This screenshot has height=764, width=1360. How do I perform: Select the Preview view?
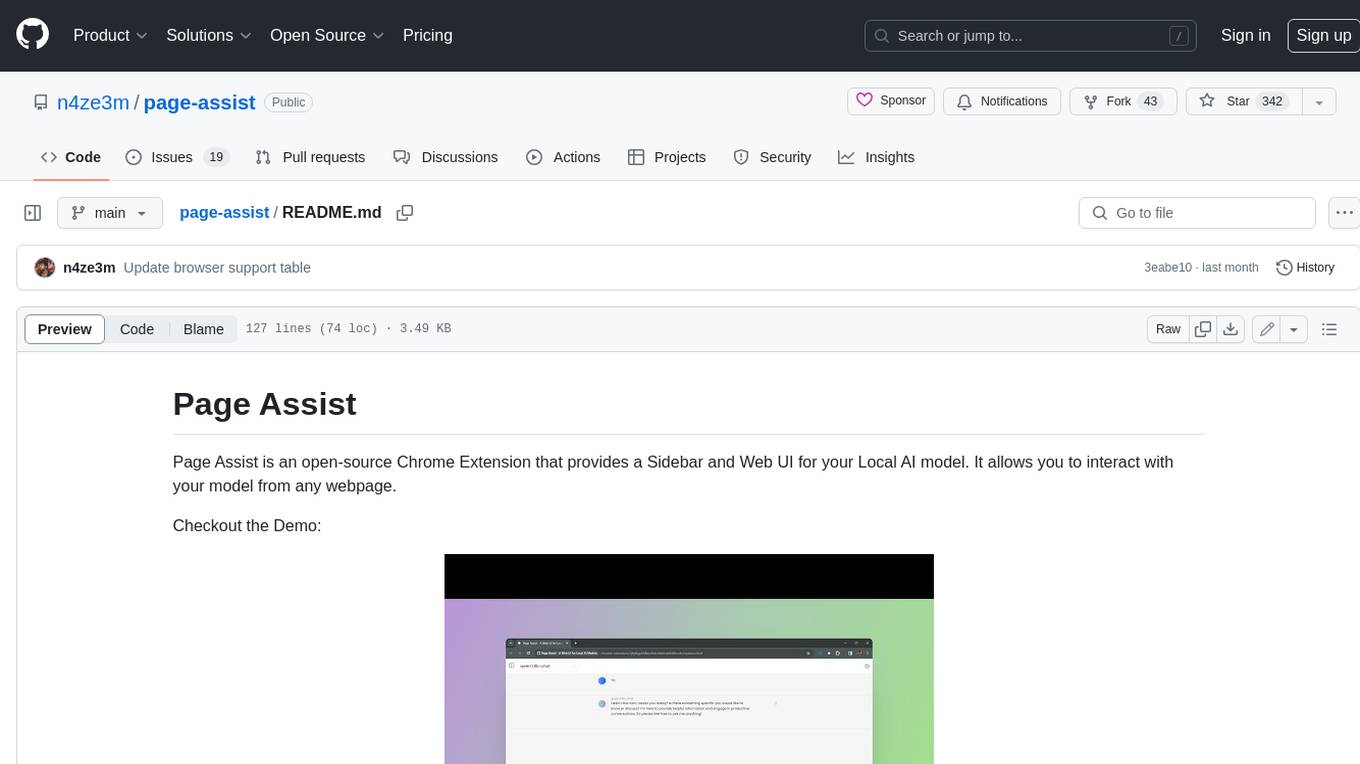click(x=65, y=329)
